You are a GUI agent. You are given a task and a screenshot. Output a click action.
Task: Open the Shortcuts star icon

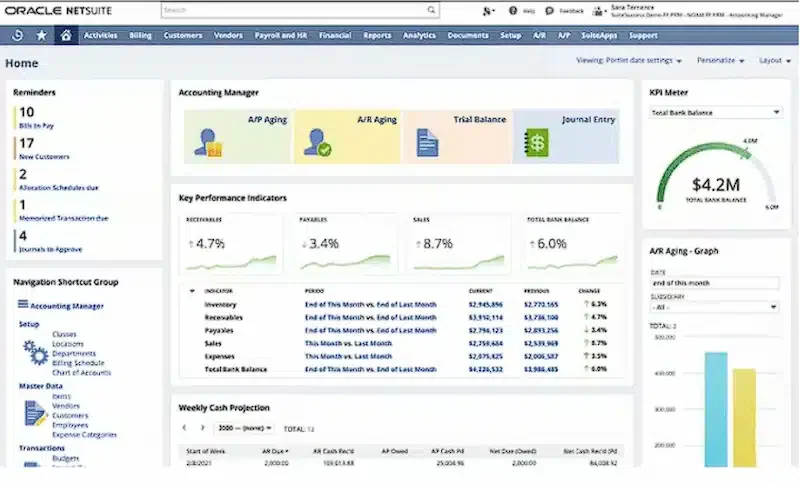point(42,35)
